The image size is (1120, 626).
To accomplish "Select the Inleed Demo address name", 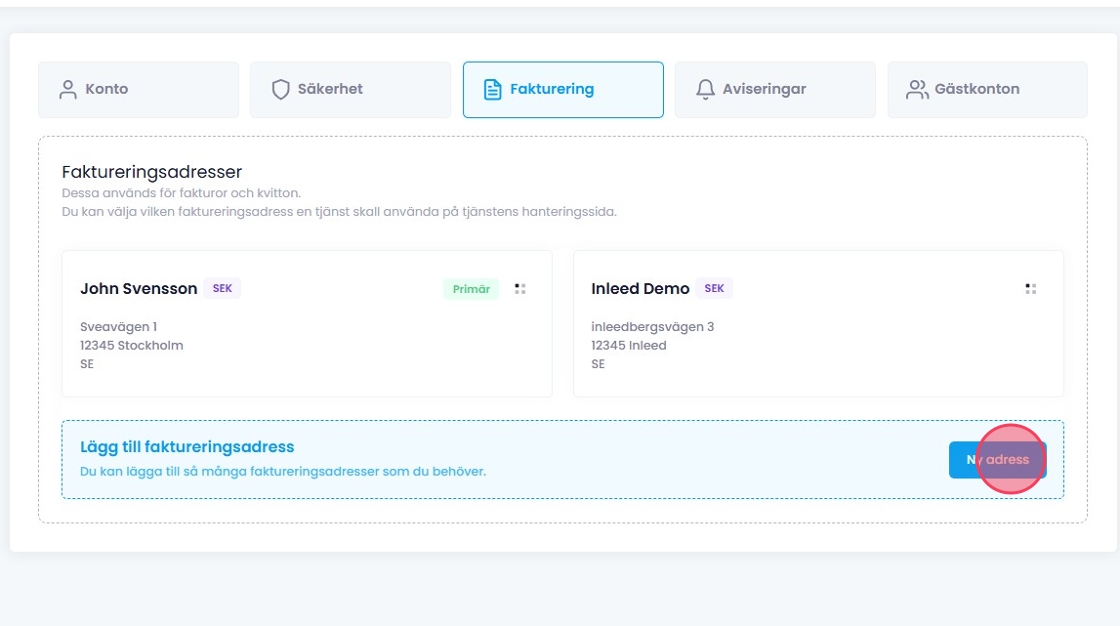I will [640, 289].
